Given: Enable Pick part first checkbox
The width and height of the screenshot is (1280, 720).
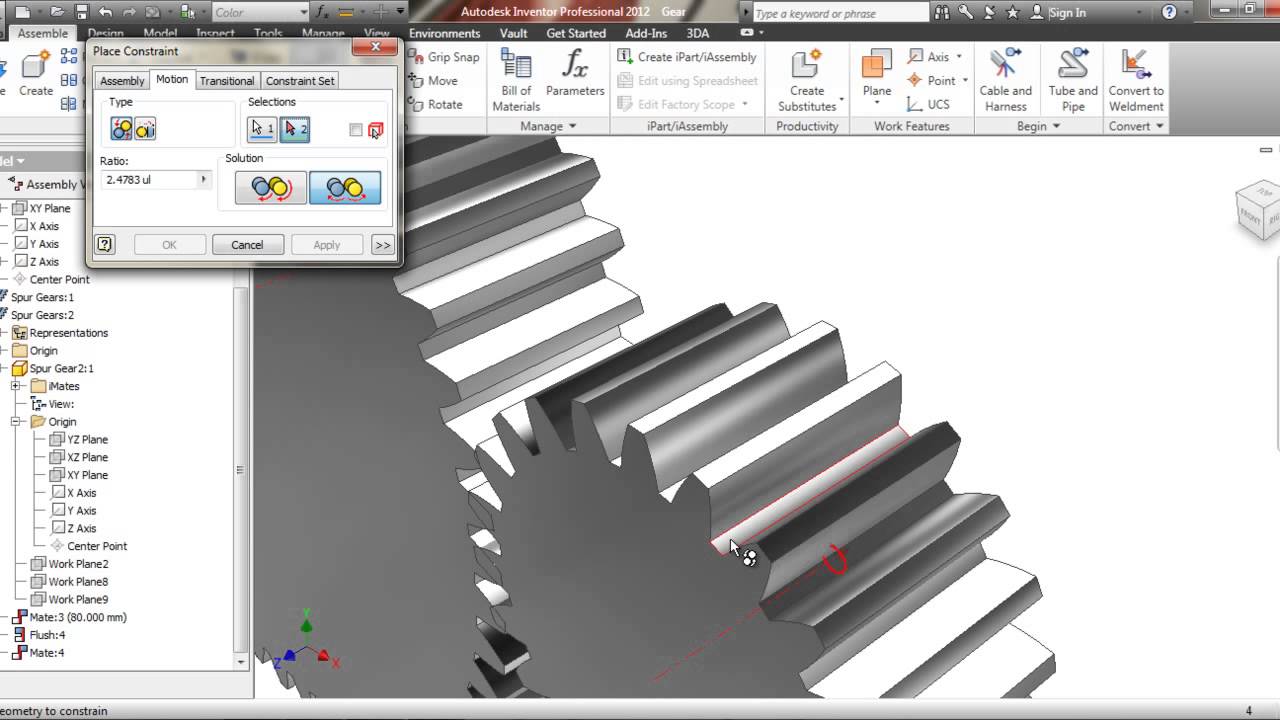Looking at the screenshot, I should [x=355, y=130].
